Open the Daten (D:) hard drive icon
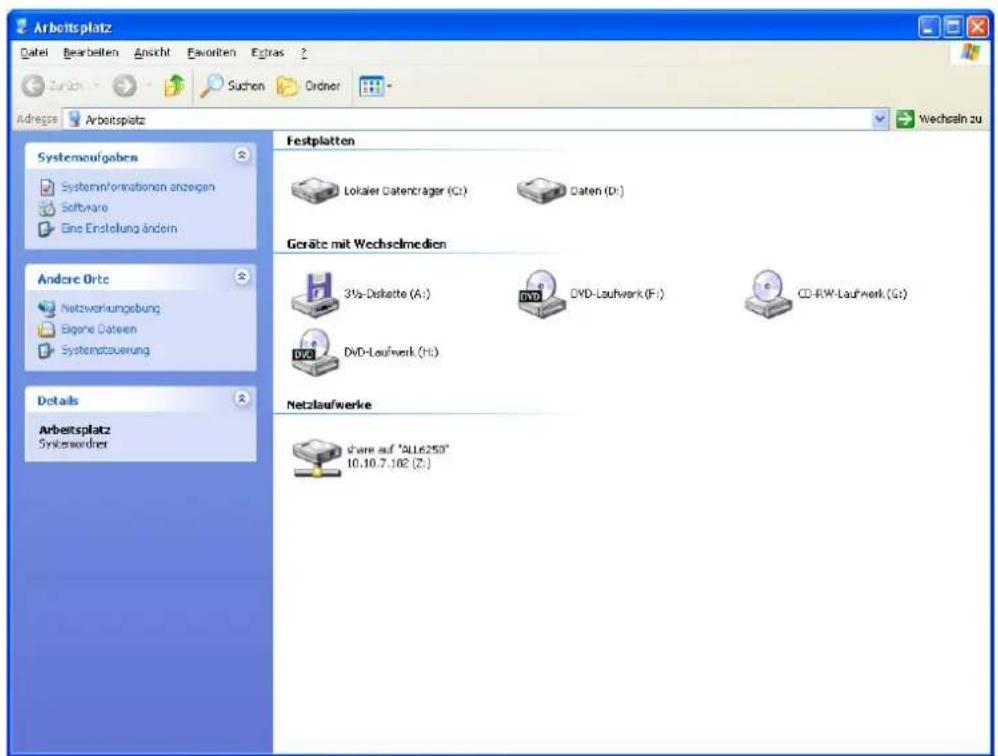 541,190
